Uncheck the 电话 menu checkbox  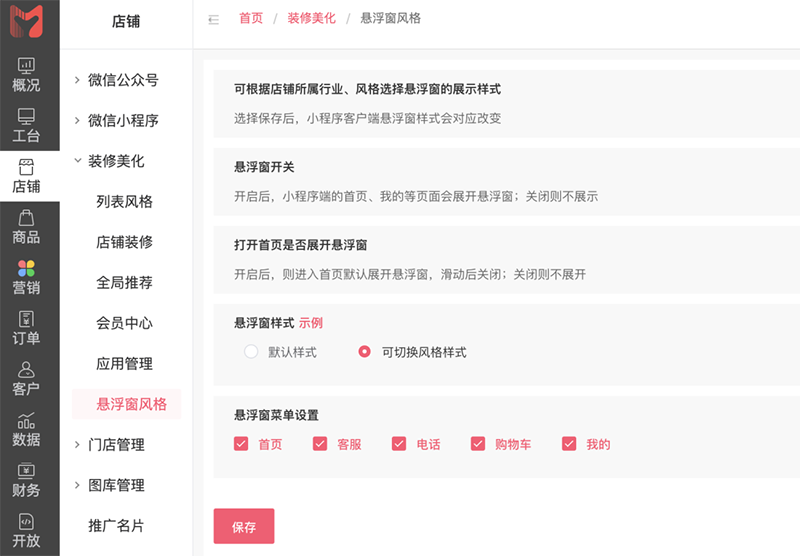click(x=399, y=444)
